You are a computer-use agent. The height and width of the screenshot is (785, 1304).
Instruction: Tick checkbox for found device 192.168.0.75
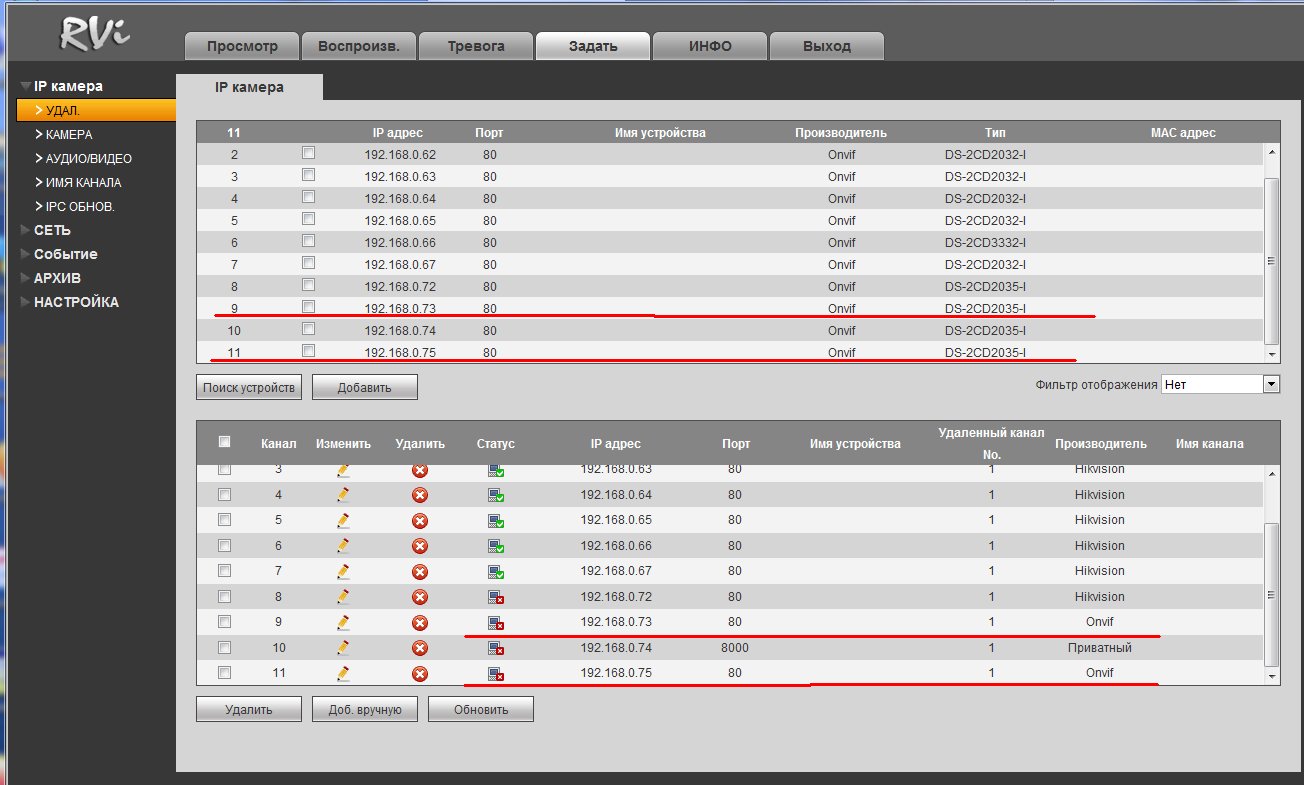point(308,351)
